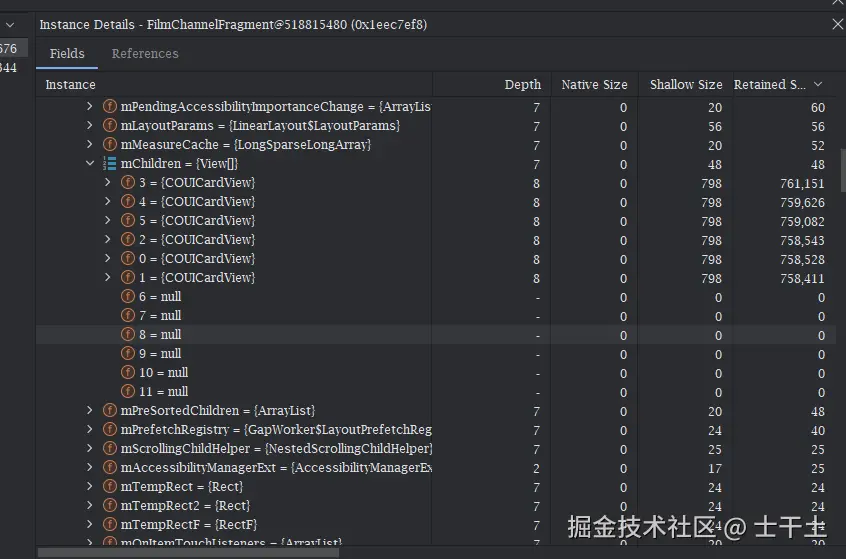
Task: Click the Depth column header
Action: [x=522, y=85]
